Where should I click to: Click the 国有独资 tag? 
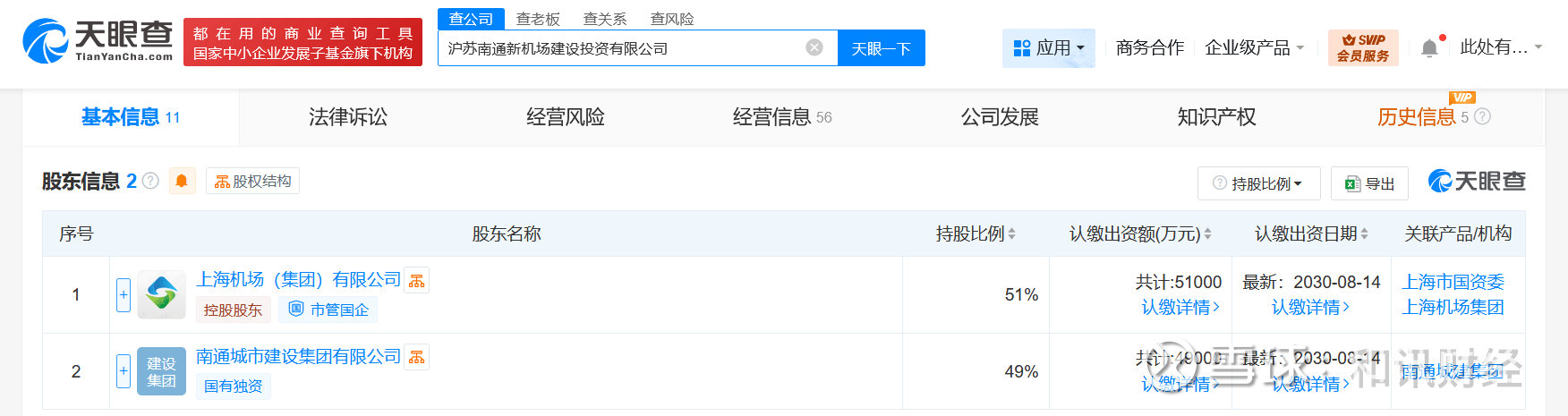(x=234, y=386)
